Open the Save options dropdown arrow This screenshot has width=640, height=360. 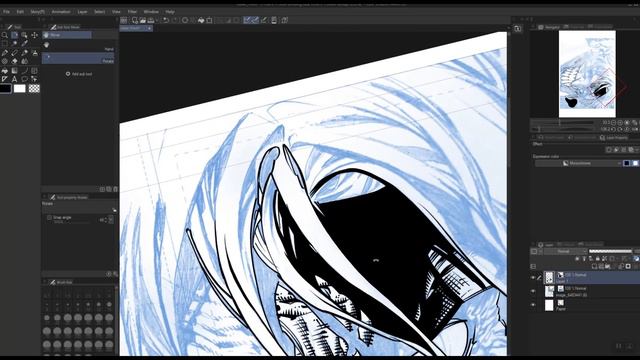157,20
